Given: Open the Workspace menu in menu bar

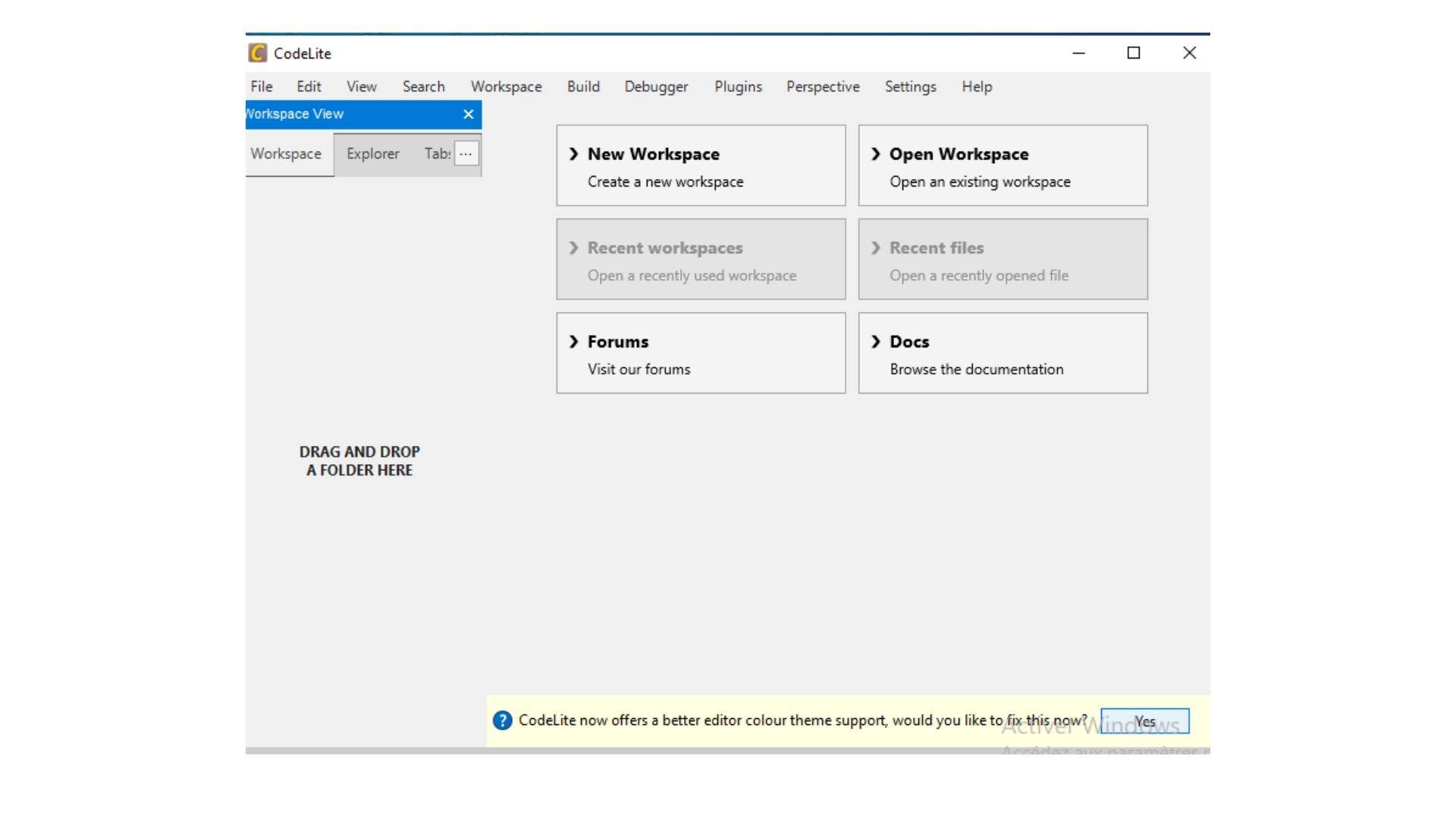Looking at the screenshot, I should pyautogui.click(x=507, y=86).
